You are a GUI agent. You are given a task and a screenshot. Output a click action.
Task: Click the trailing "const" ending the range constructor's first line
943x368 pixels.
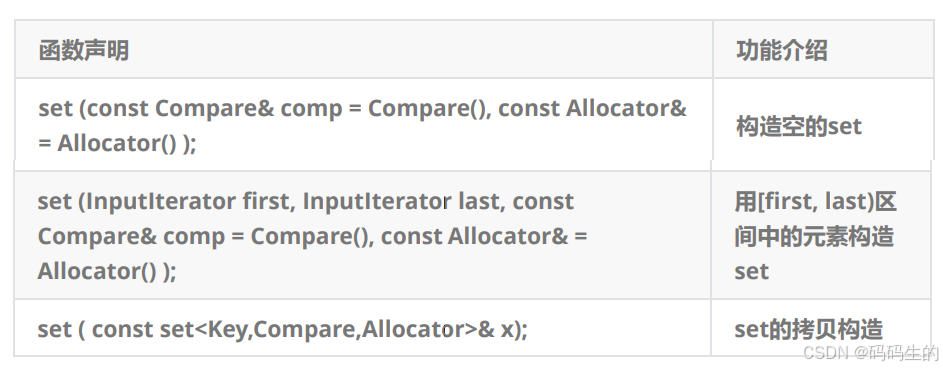point(543,201)
